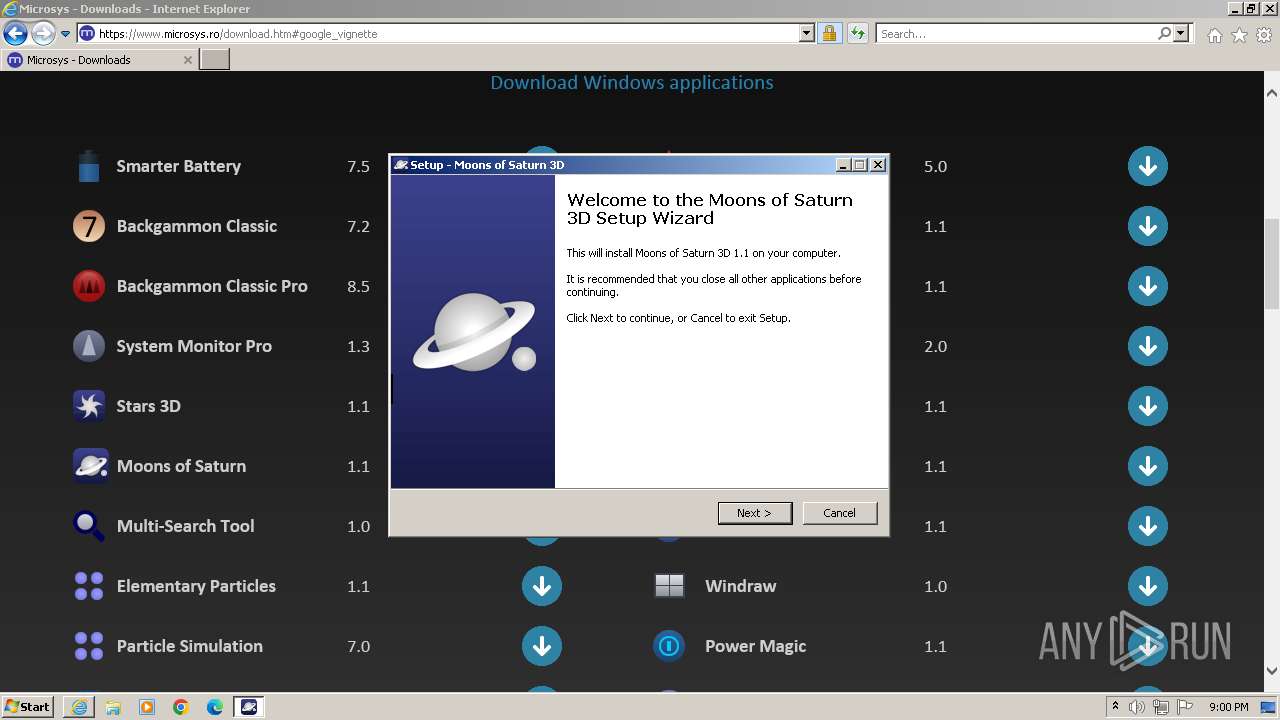
Task: Download Elementary Particles with its arrow button
Action: pyautogui.click(x=542, y=586)
